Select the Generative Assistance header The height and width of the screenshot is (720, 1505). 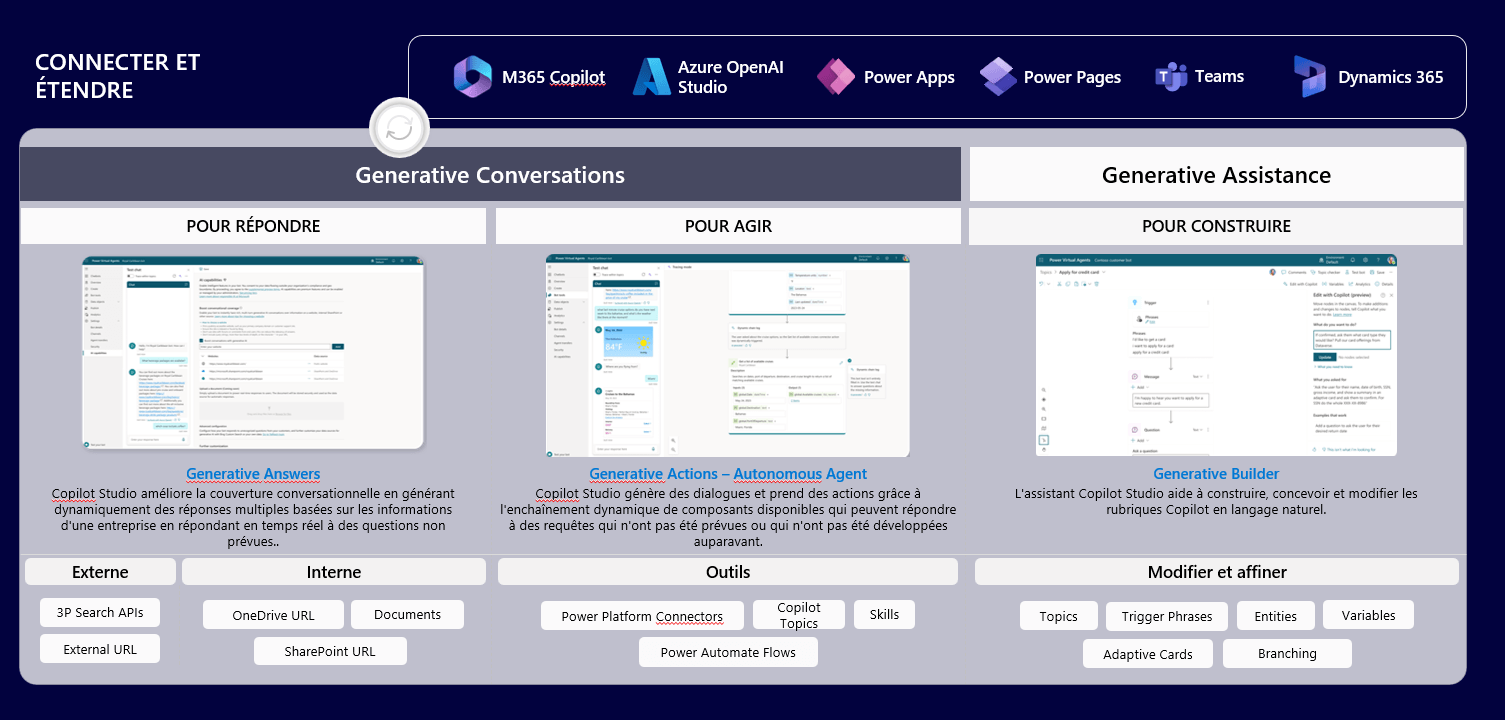click(1216, 175)
